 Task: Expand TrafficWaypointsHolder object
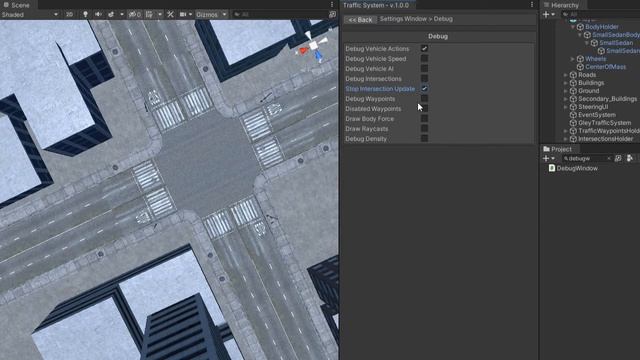coord(566,131)
